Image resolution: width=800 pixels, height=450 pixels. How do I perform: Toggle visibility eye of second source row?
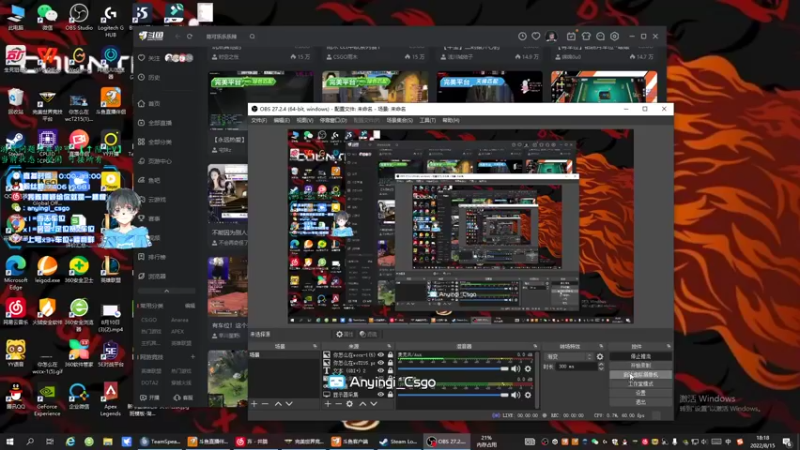pos(381,363)
